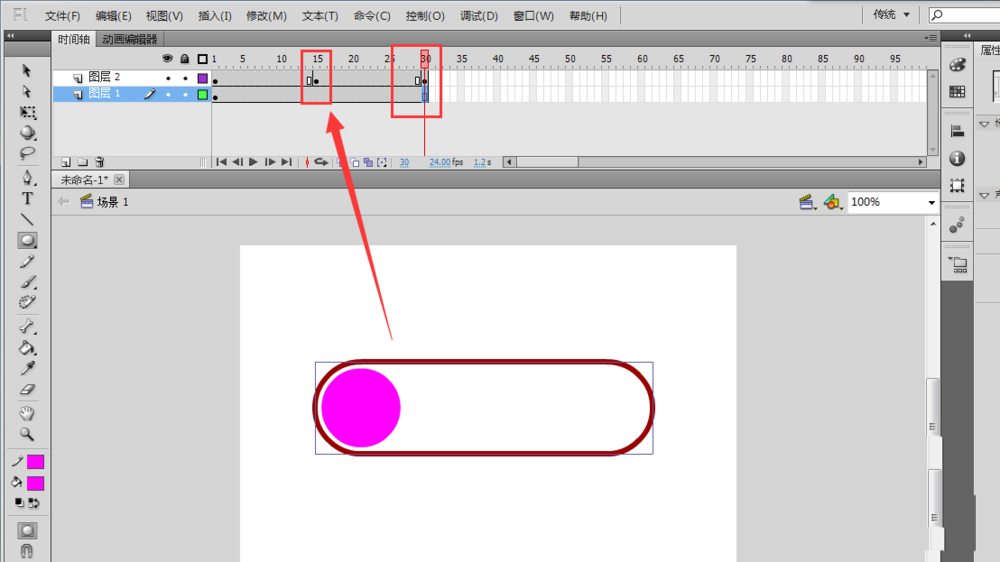The width and height of the screenshot is (1000, 562).
Task: Expand the right panel dock arrows
Action: [x=967, y=36]
